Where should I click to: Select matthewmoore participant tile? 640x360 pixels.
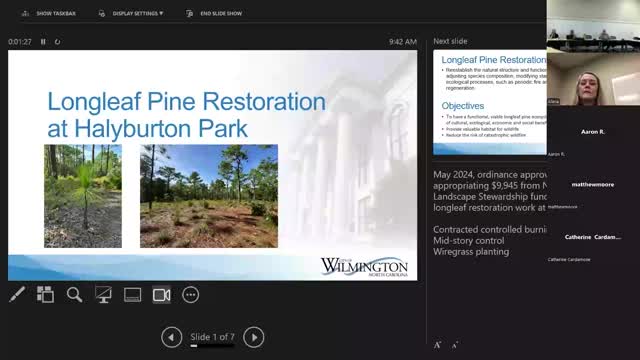(593, 184)
